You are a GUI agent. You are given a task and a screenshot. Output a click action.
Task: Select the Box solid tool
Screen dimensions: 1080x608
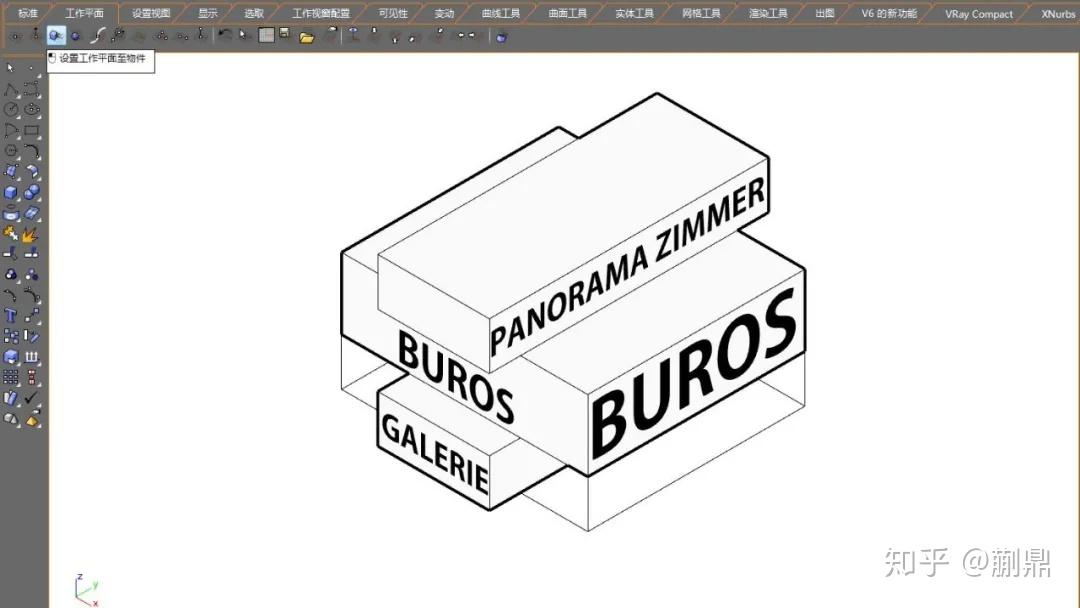[11, 192]
